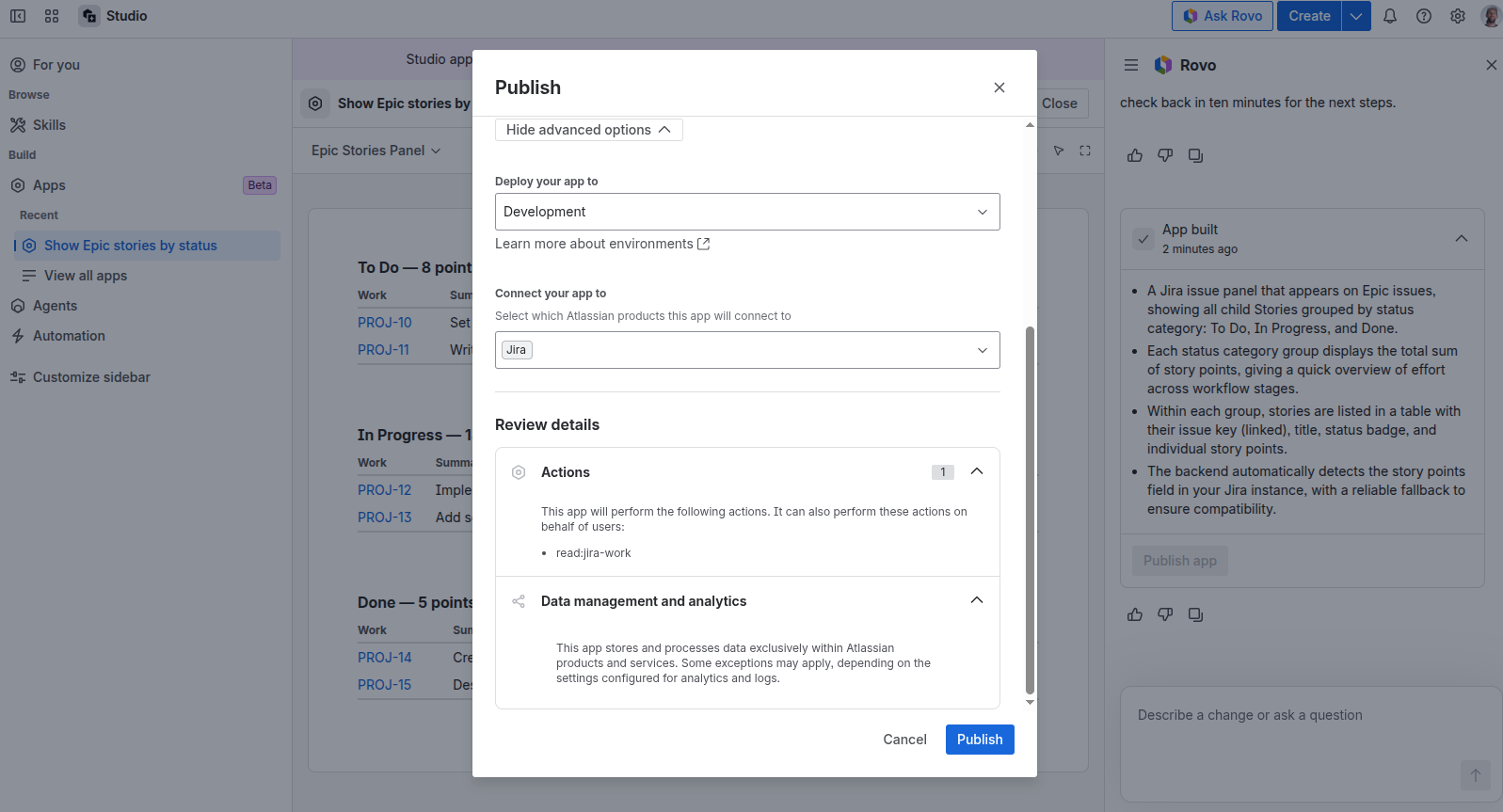The height and width of the screenshot is (812, 1503).
Task: Open Skills in sidebar
Action: (146, 125)
